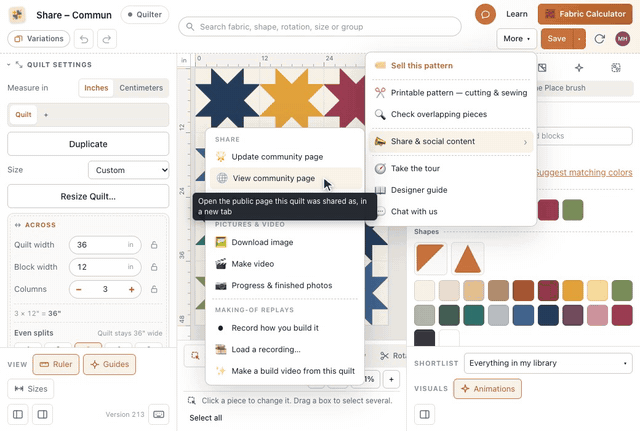Collapse the Quilt Settings section

pos(9,64)
